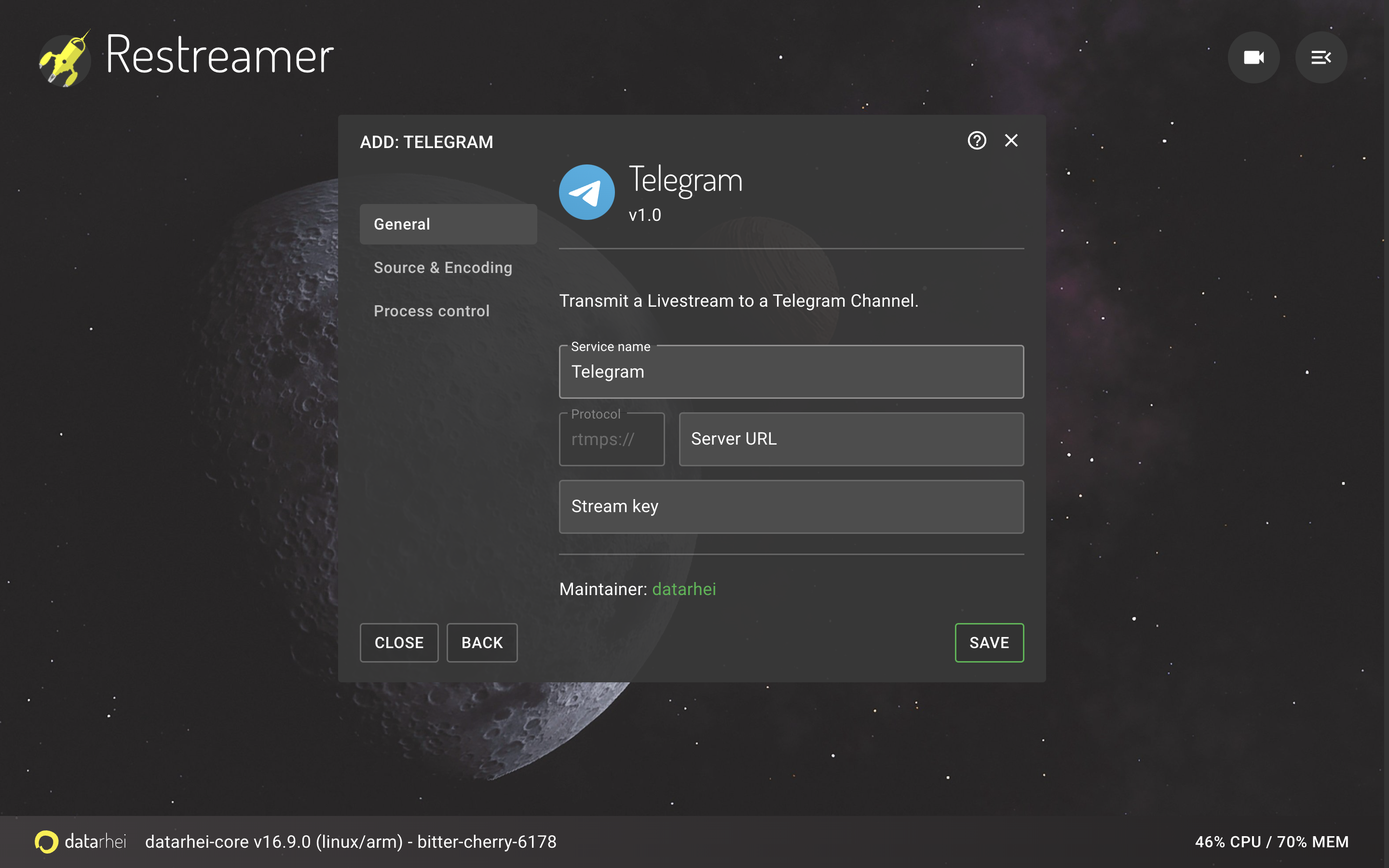
Task: Click the Telegram heading text
Action: [x=685, y=180]
